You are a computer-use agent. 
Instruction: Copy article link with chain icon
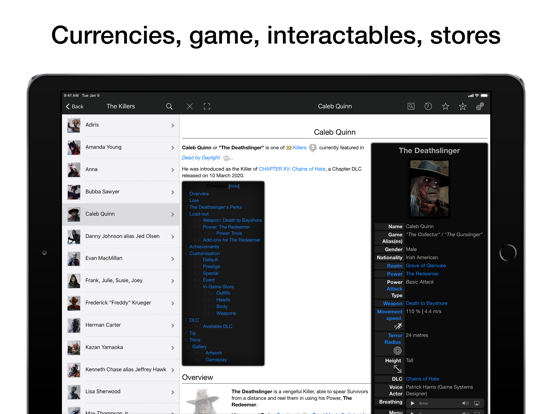pos(480,106)
